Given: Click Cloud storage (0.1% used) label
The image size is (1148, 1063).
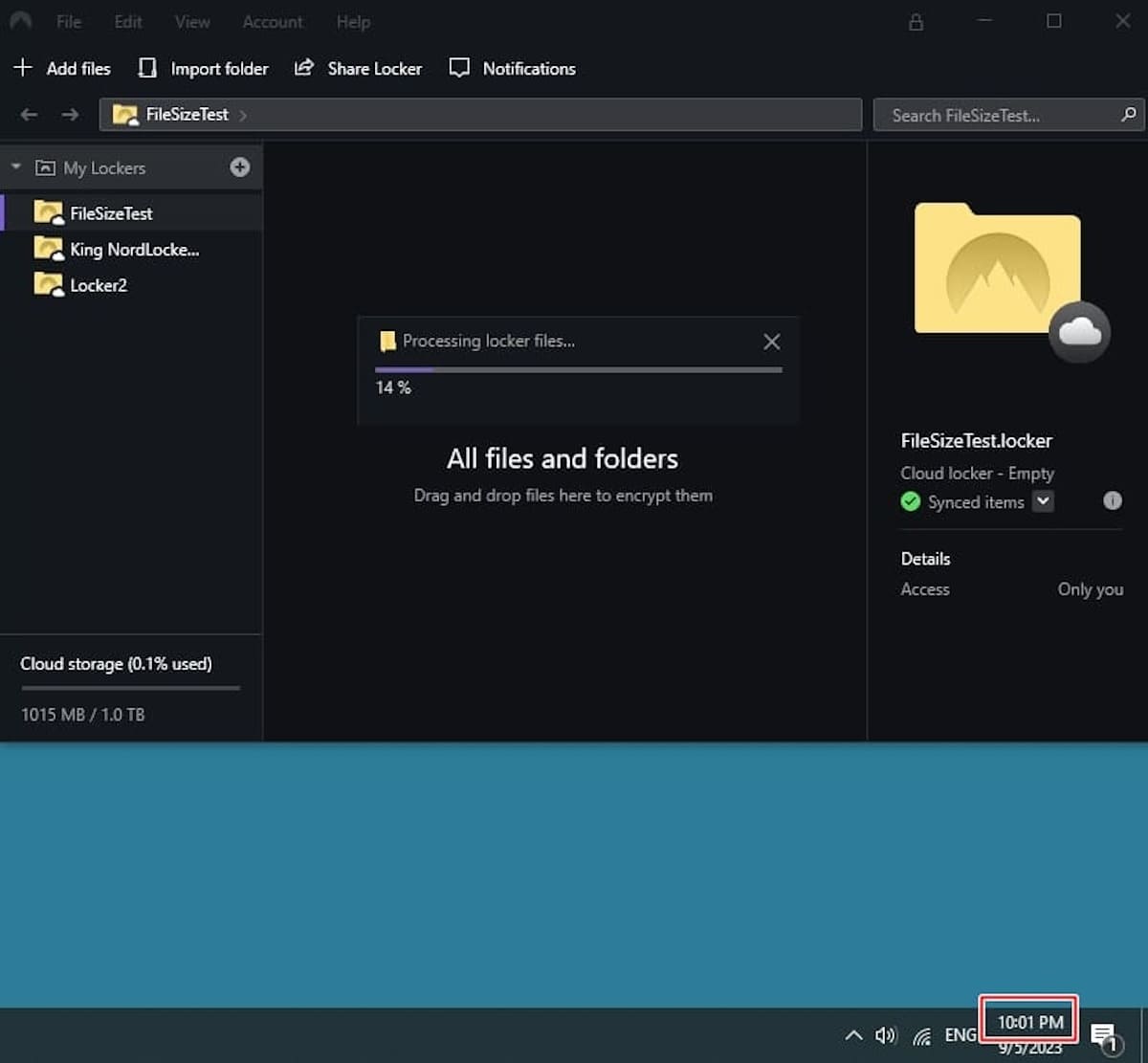Looking at the screenshot, I should point(116,663).
